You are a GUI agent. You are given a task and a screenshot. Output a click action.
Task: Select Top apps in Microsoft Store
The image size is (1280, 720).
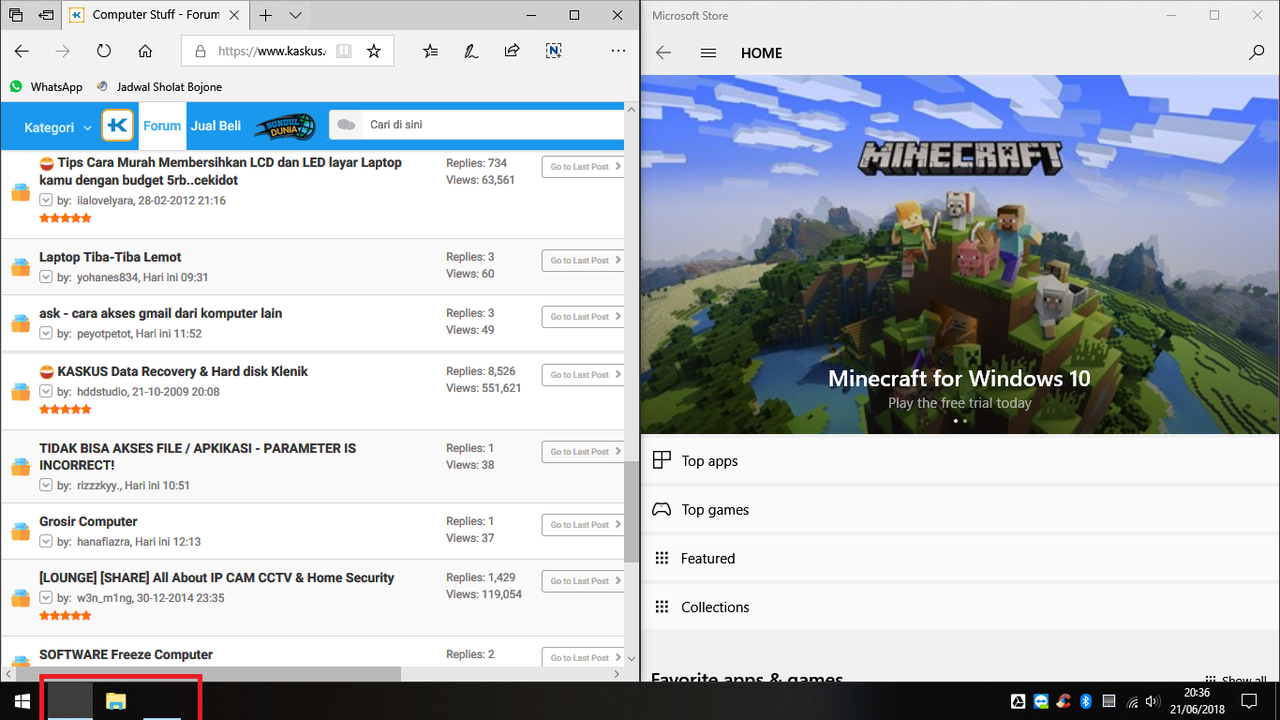point(960,461)
